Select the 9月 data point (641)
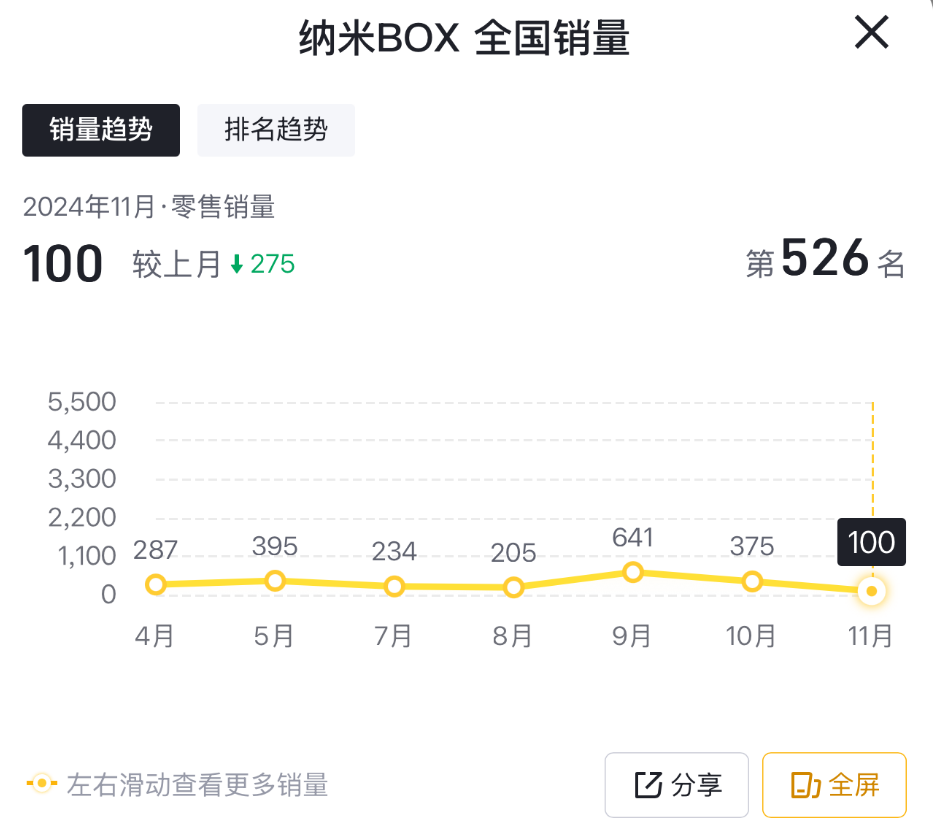The height and width of the screenshot is (838, 935). coord(632,572)
